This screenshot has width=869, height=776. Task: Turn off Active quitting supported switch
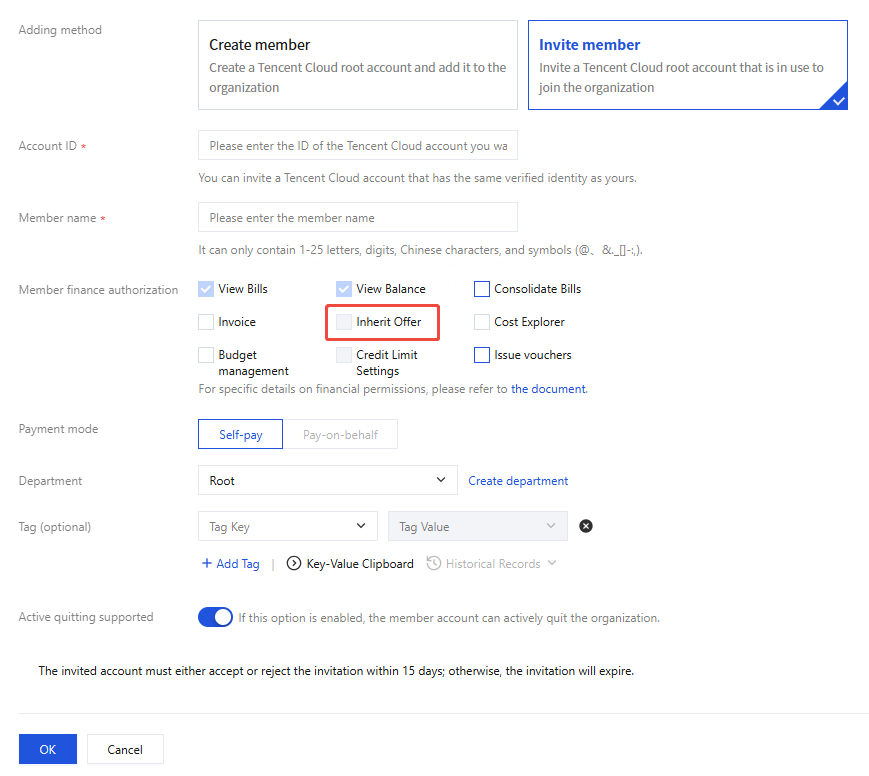point(216,617)
